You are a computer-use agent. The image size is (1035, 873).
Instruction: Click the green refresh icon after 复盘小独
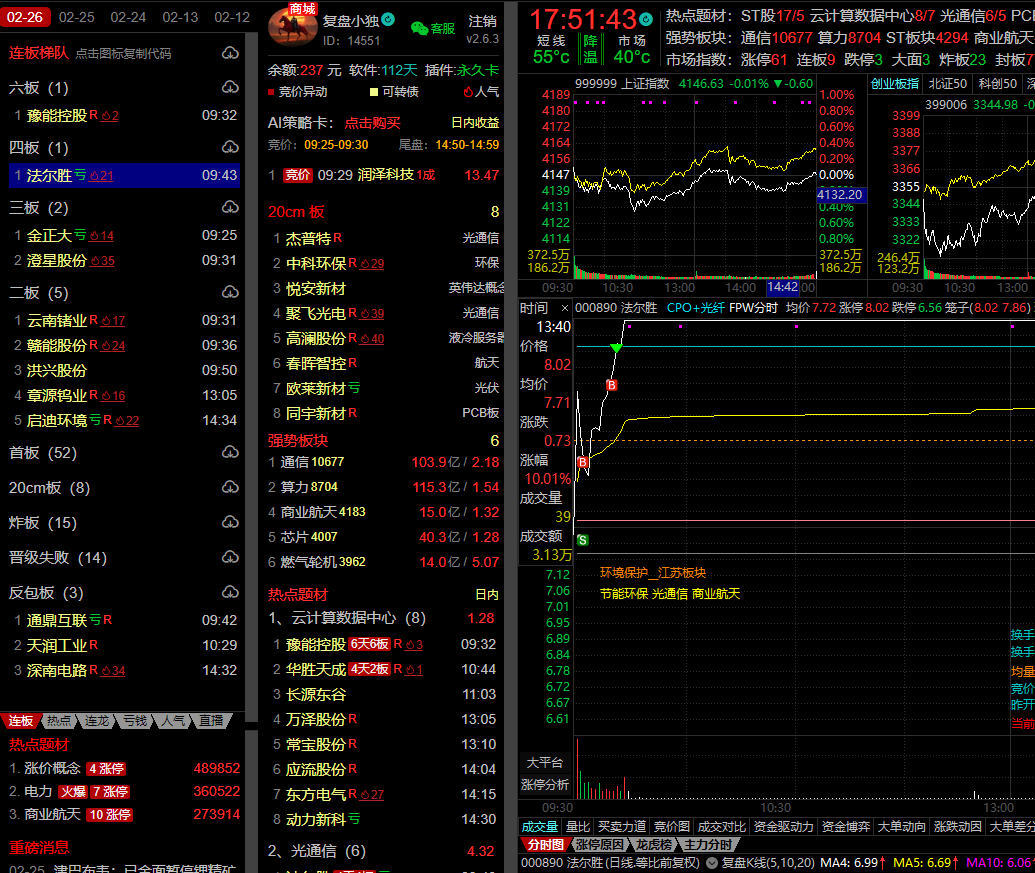coord(388,20)
